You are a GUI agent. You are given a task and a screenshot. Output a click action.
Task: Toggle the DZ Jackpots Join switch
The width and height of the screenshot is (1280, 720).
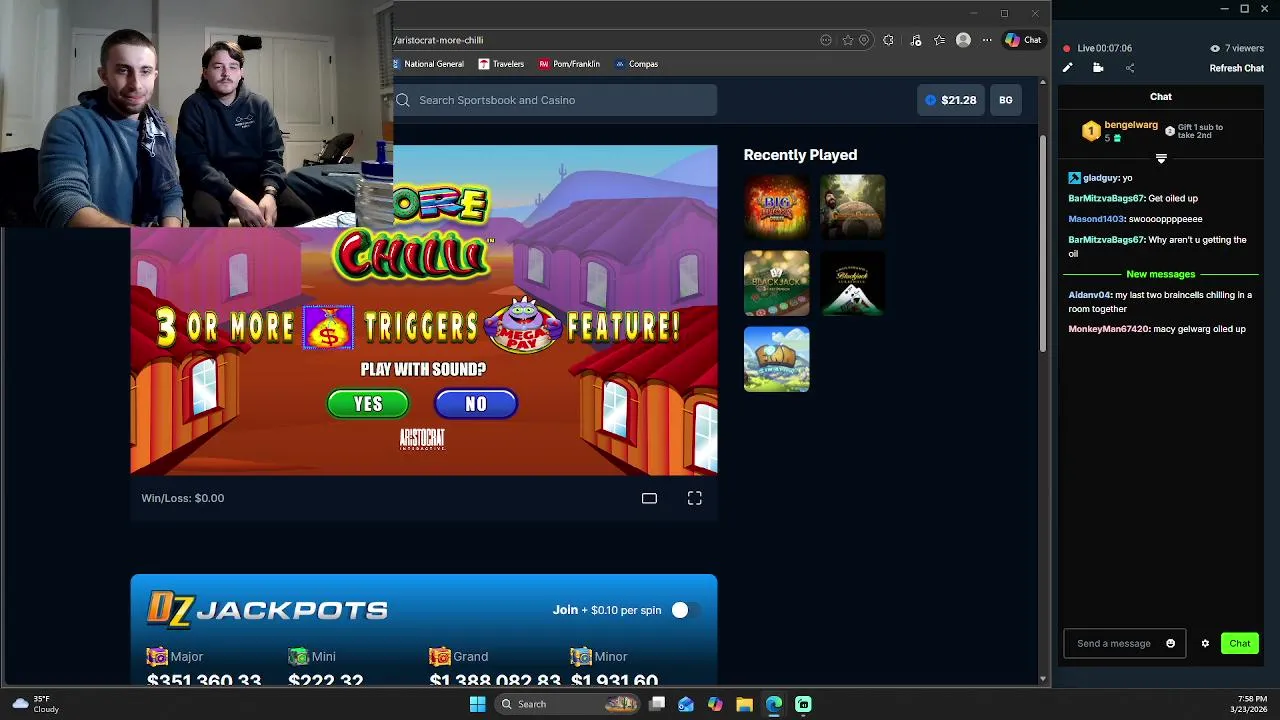[685, 610]
